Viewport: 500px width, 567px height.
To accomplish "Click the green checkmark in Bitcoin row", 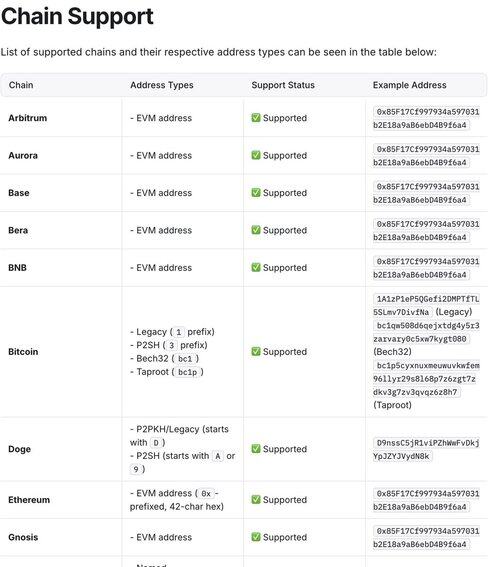I will tap(256, 351).
